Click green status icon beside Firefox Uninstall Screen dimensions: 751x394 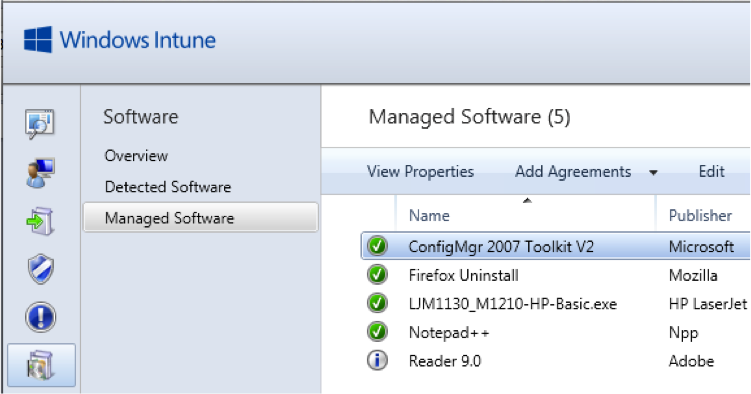377,275
